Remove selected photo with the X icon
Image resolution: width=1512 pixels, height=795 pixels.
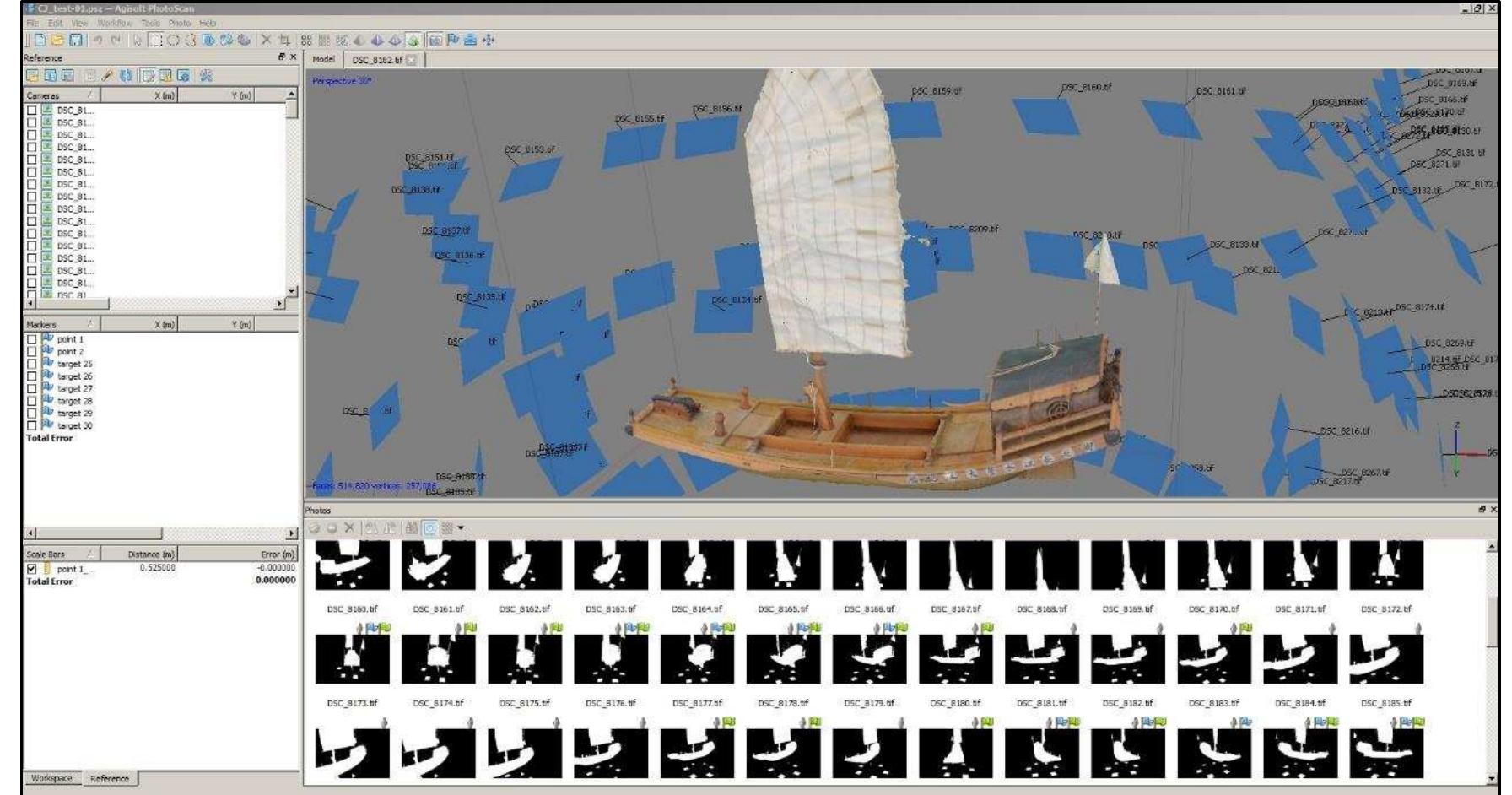click(x=348, y=529)
